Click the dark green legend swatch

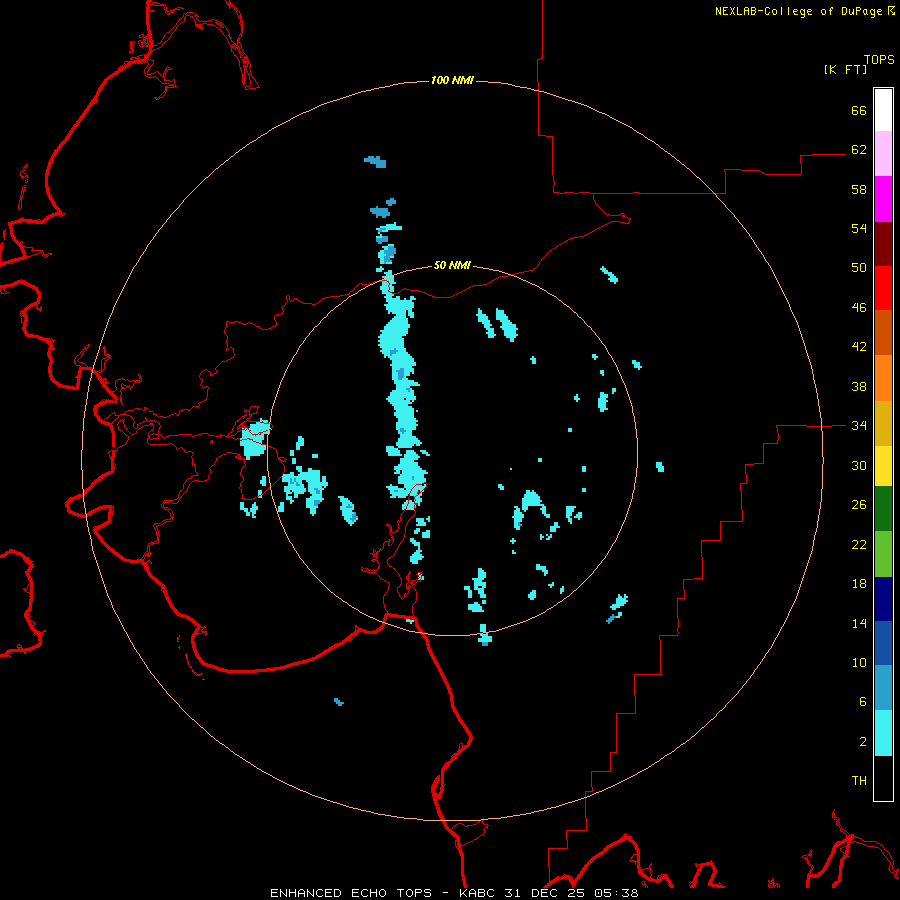[x=883, y=509]
